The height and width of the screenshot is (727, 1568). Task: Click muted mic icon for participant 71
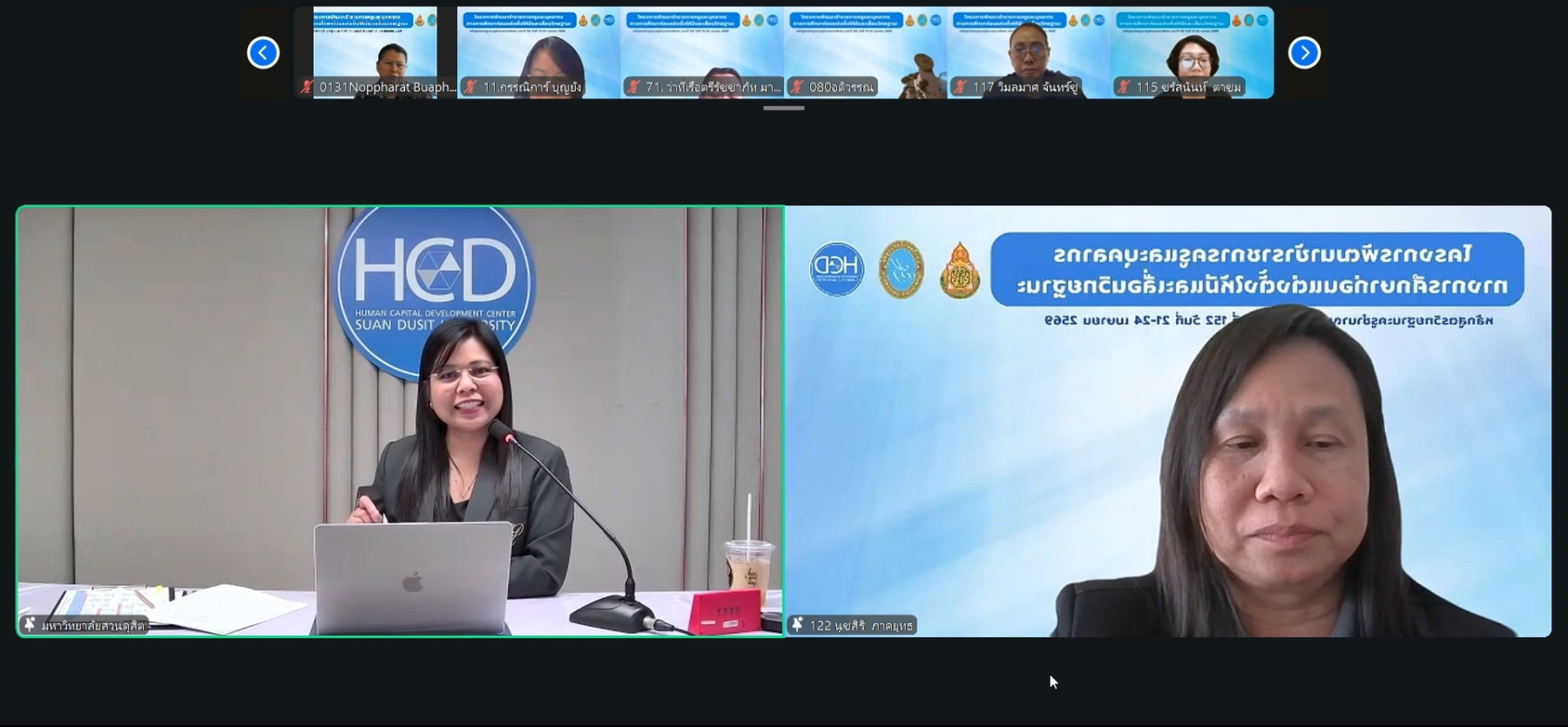[633, 87]
